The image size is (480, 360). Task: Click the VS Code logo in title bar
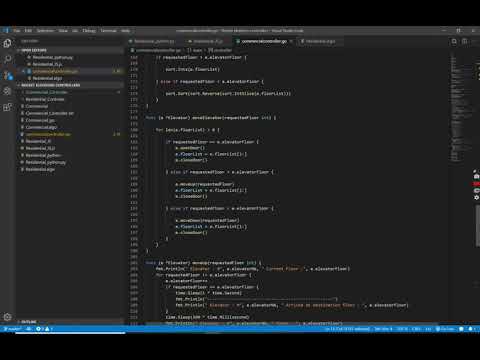pos(6,30)
